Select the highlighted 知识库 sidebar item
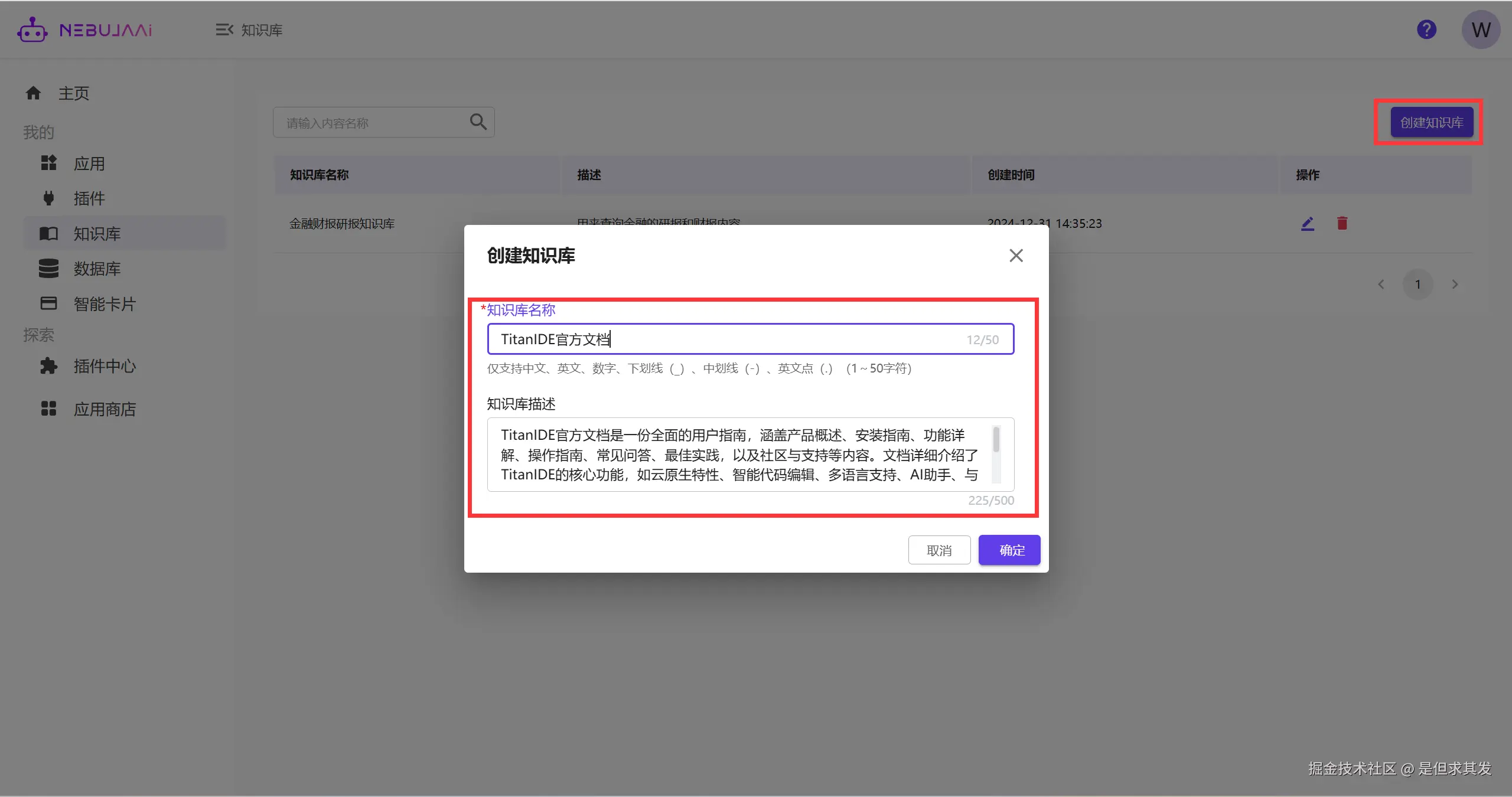Image resolution: width=1512 pixels, height=797 pixels. click(96, 233)
